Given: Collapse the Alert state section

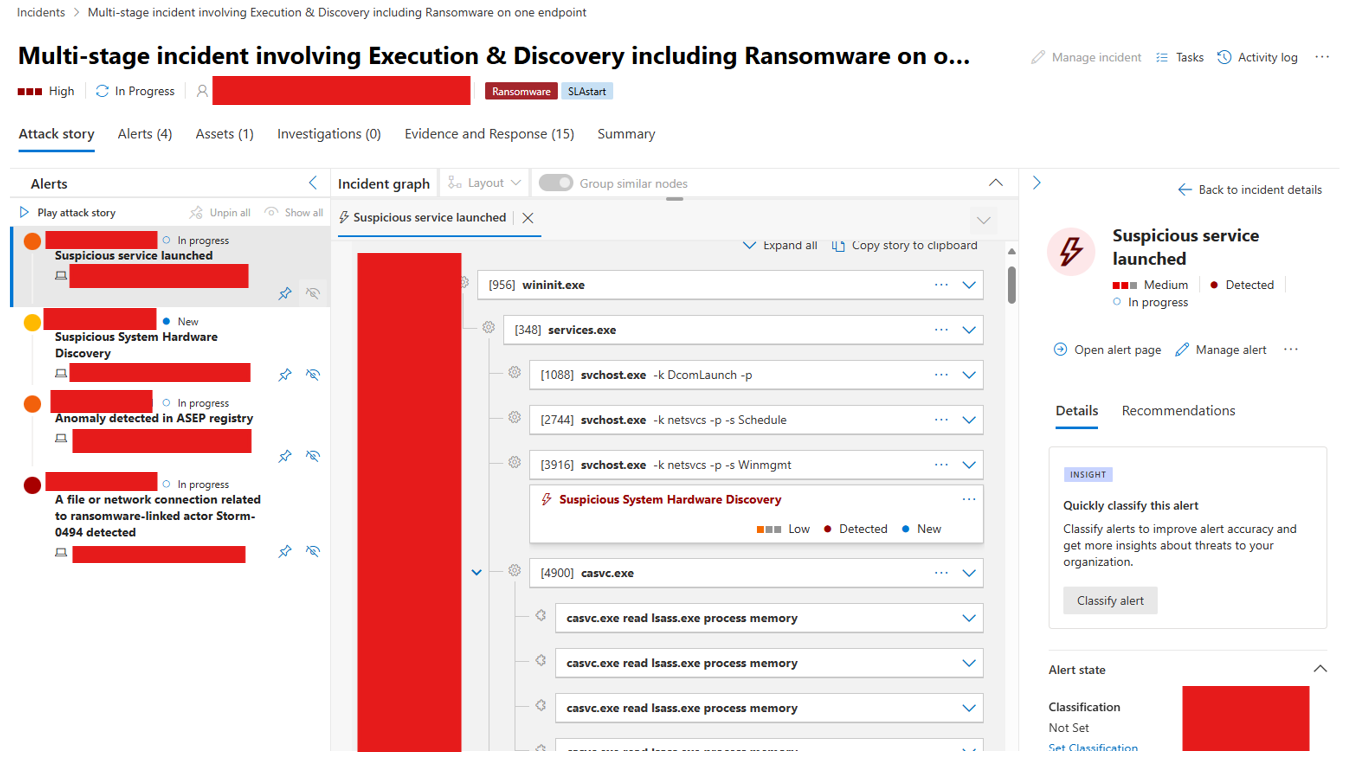Looking at the screenshot, I should [x=1320, y=669].
